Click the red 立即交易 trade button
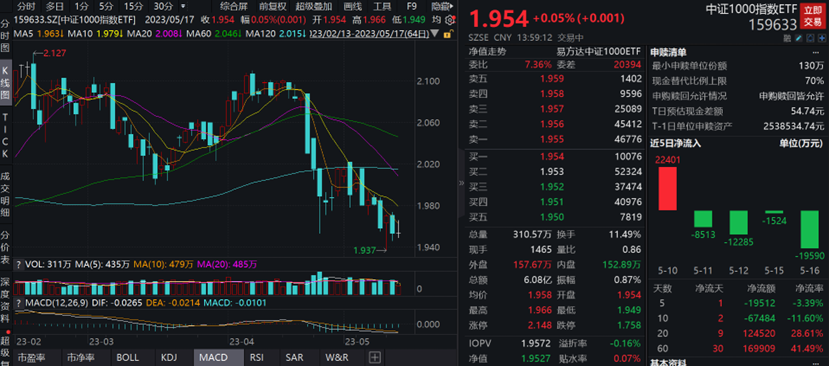This screenshot has height=366, width=829. [x=814, y=16]
